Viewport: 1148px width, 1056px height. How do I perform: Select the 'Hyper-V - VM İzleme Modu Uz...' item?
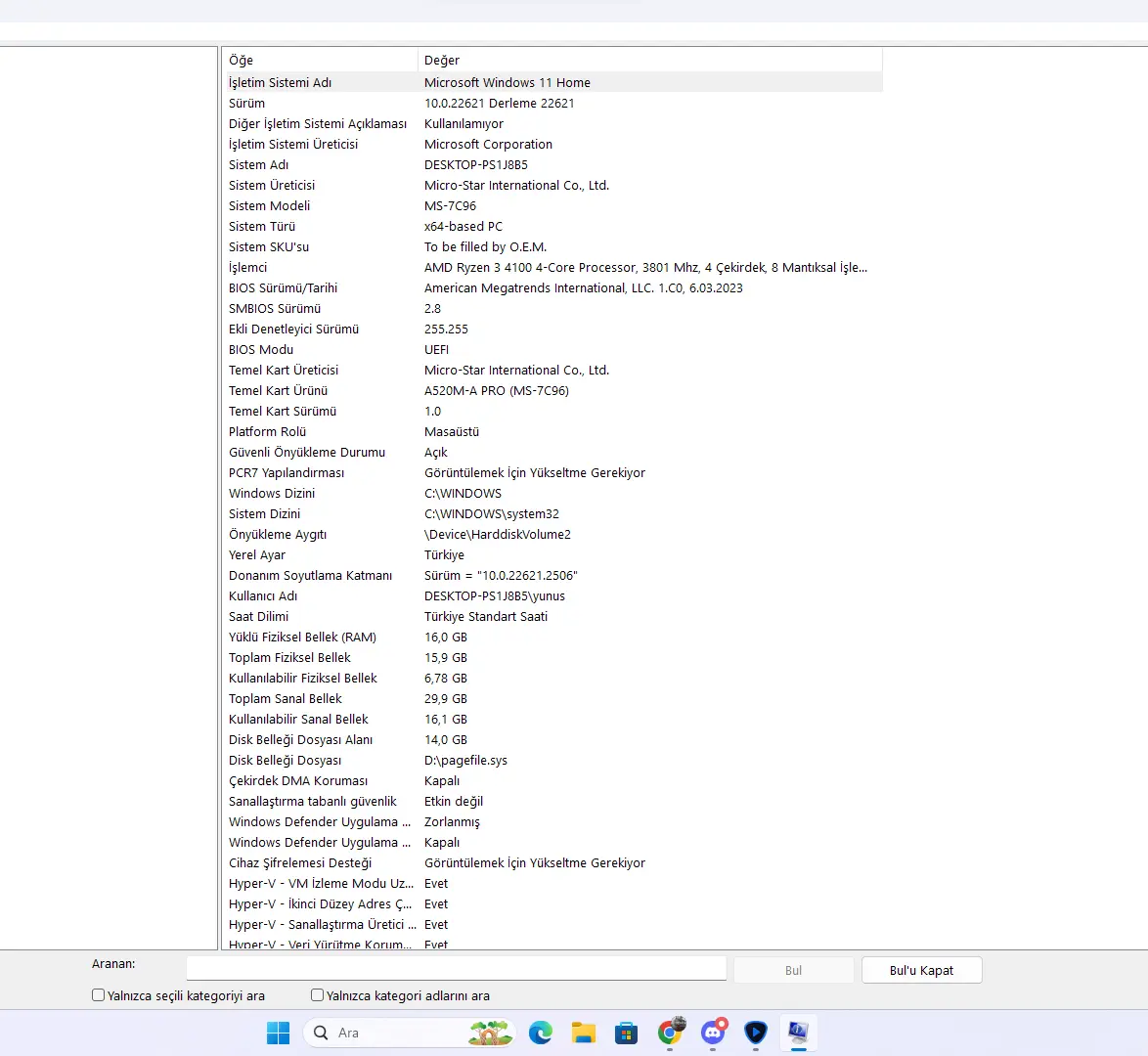pyautogui.click(x=321, y=882)
